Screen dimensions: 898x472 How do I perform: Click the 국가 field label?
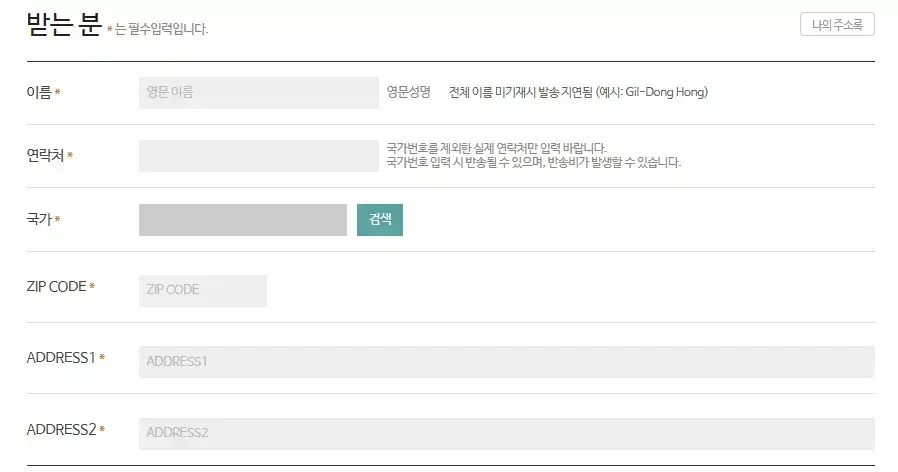click(x=39, y=219)
